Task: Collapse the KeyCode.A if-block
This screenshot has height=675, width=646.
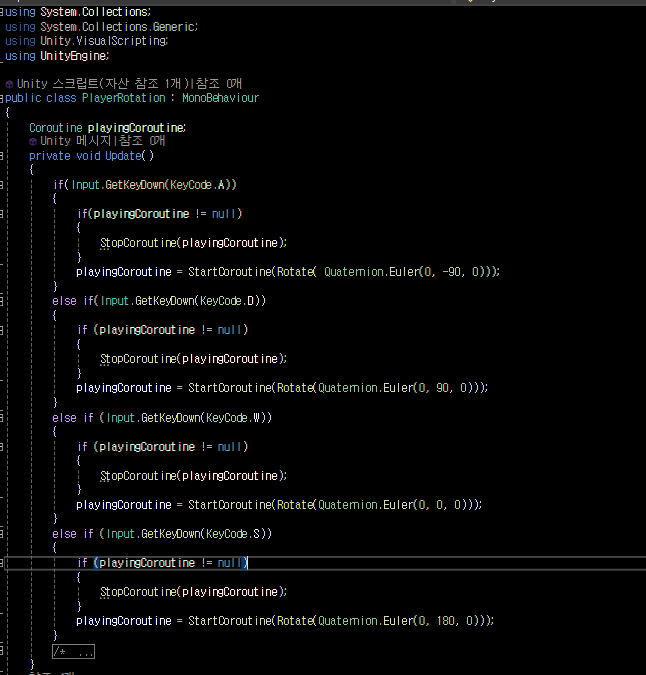Action: click(x=2, y=185)
